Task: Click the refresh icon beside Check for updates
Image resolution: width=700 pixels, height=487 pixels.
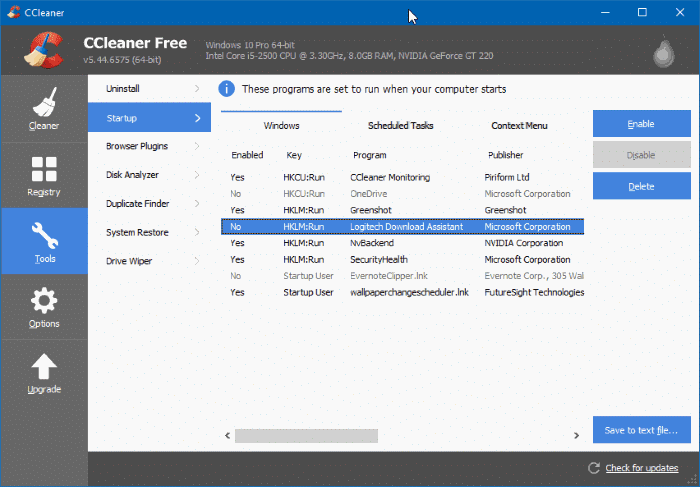Action: (x=594, y=468)
